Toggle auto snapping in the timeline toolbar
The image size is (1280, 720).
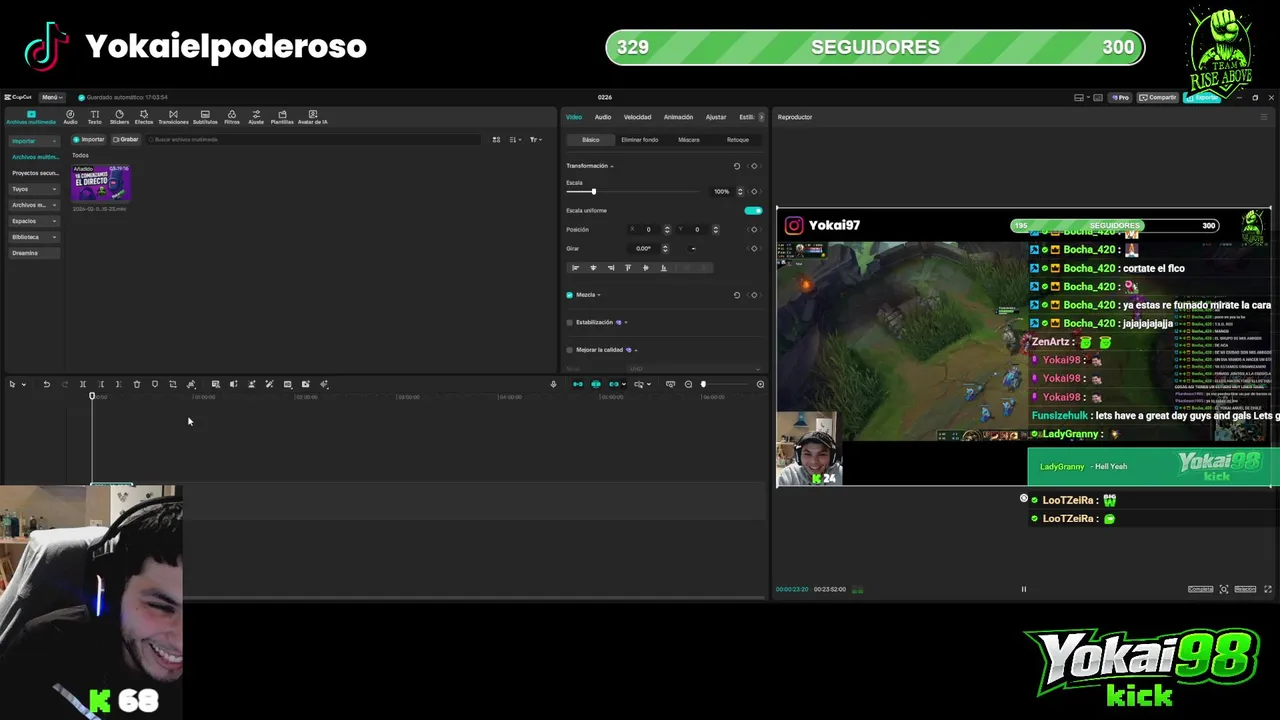[x=596, y=384]
